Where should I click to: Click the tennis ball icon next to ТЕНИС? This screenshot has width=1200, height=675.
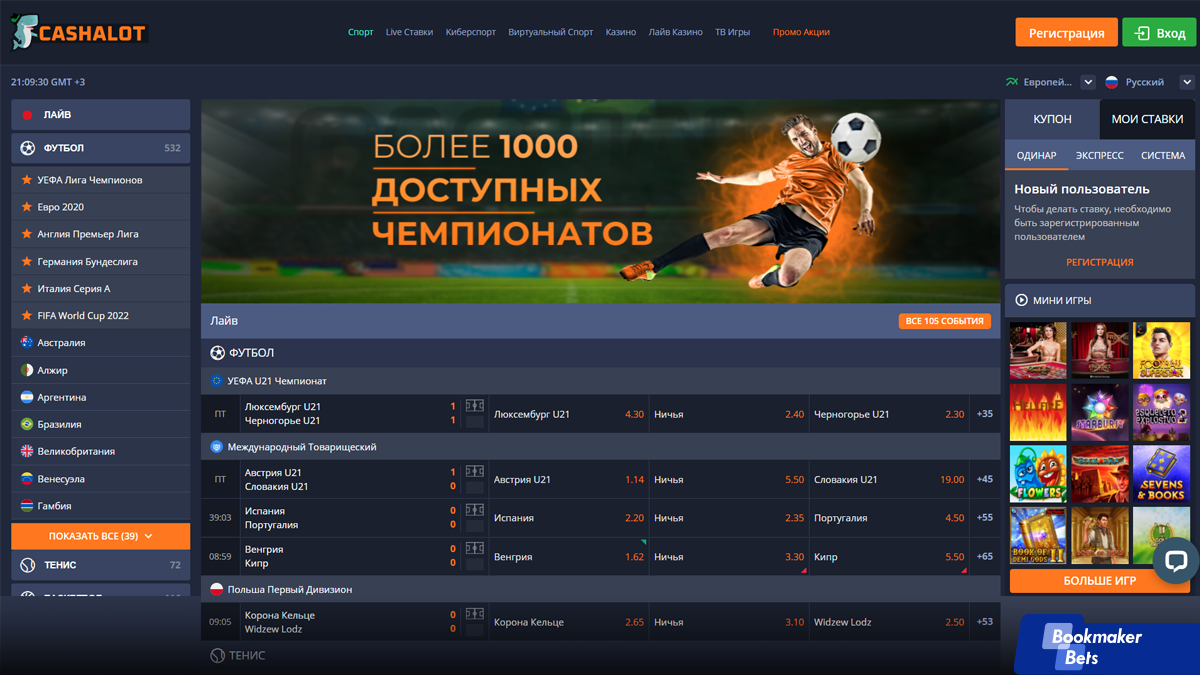click(x=27, y=565)
